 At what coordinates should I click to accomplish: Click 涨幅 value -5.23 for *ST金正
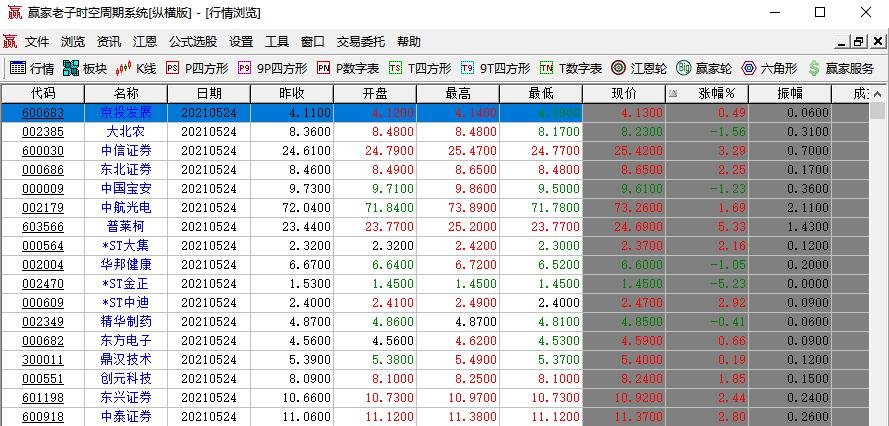point(730,284)
